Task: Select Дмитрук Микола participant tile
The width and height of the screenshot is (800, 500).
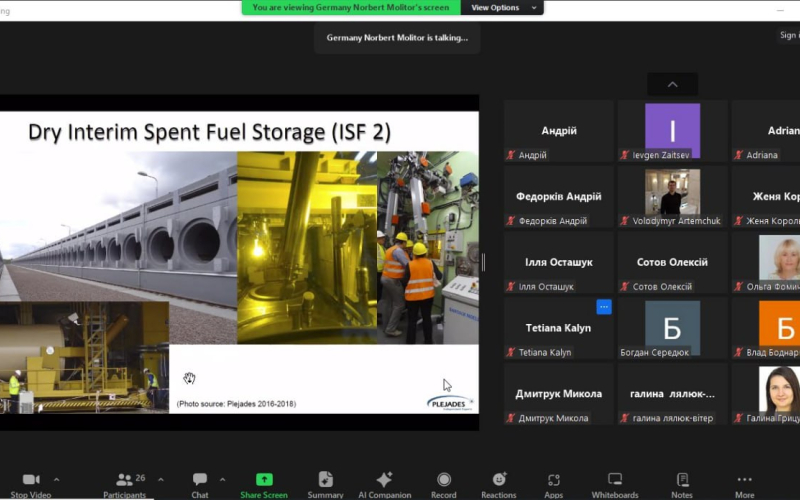Action: pyautogui.click(x=559, y=394)
